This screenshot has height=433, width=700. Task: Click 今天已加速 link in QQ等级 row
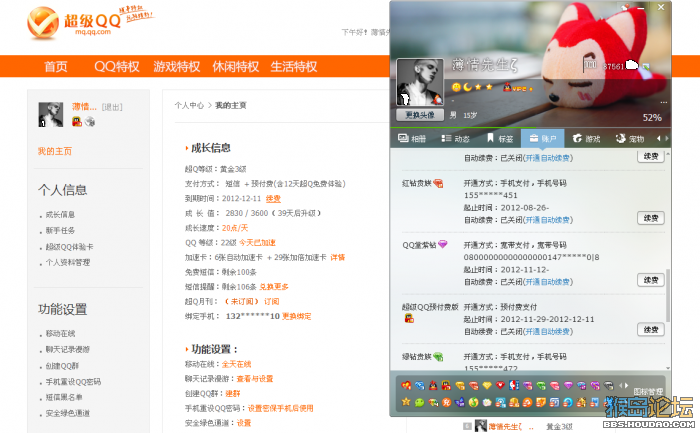257,242
